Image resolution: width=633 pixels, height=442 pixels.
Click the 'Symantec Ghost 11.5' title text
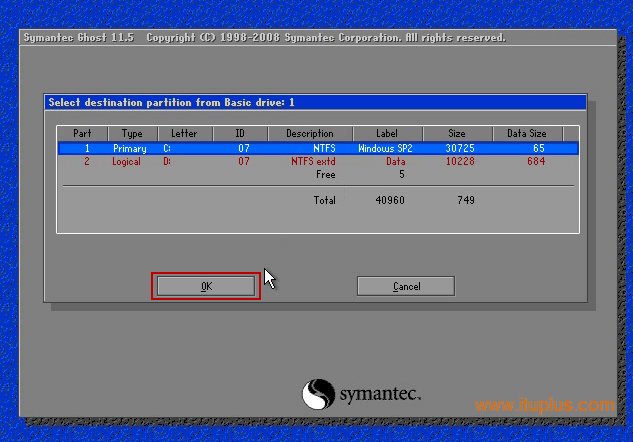click(79, 38)
